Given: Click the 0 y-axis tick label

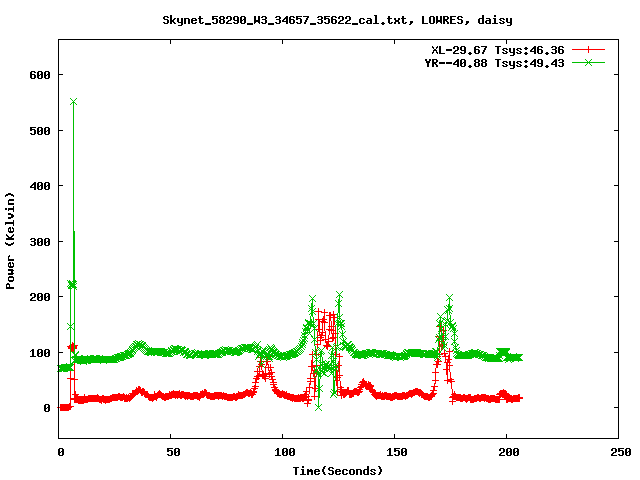Looking at the screenshot, I should (47, 408).
